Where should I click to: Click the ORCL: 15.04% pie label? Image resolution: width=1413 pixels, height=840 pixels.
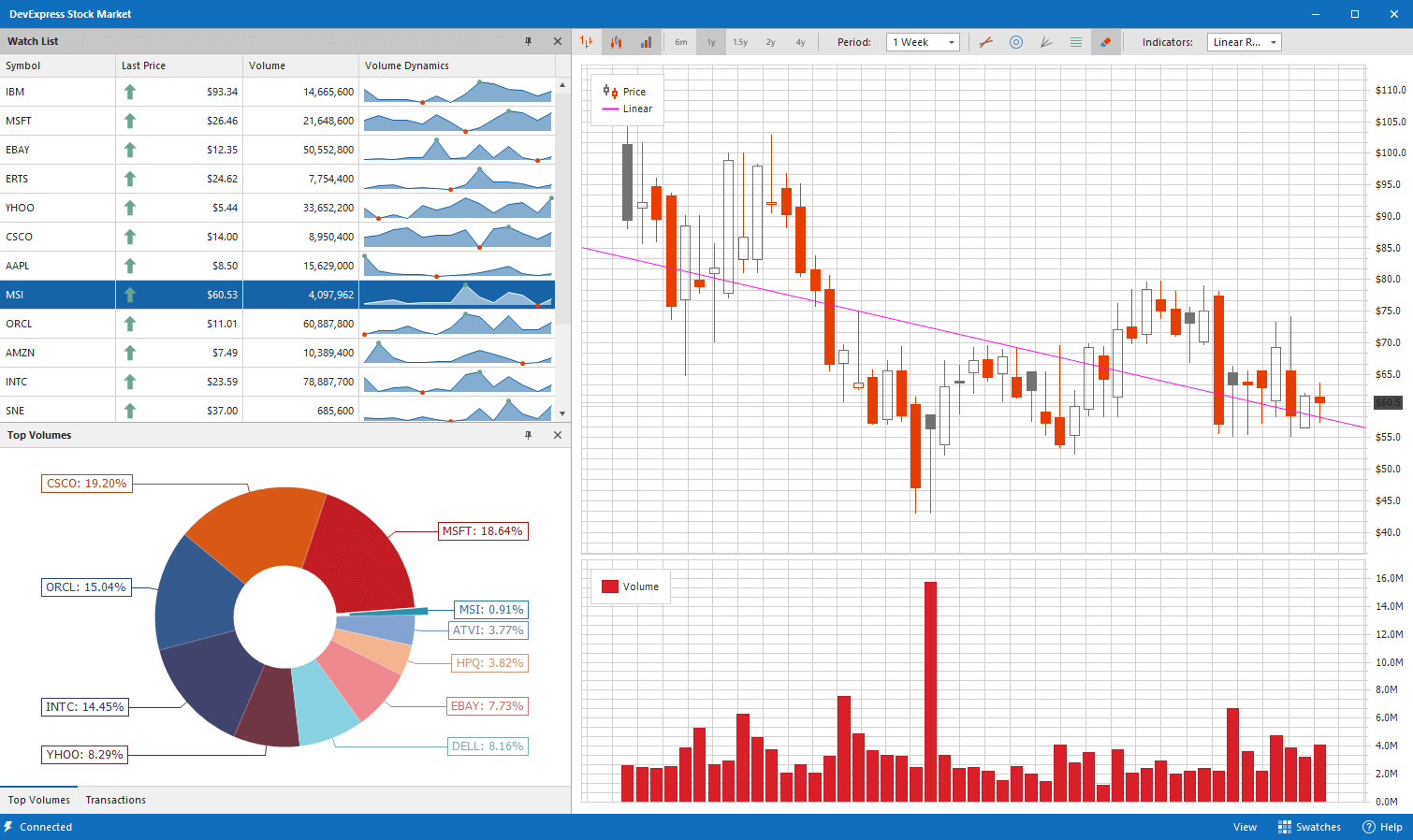point(86,587)
